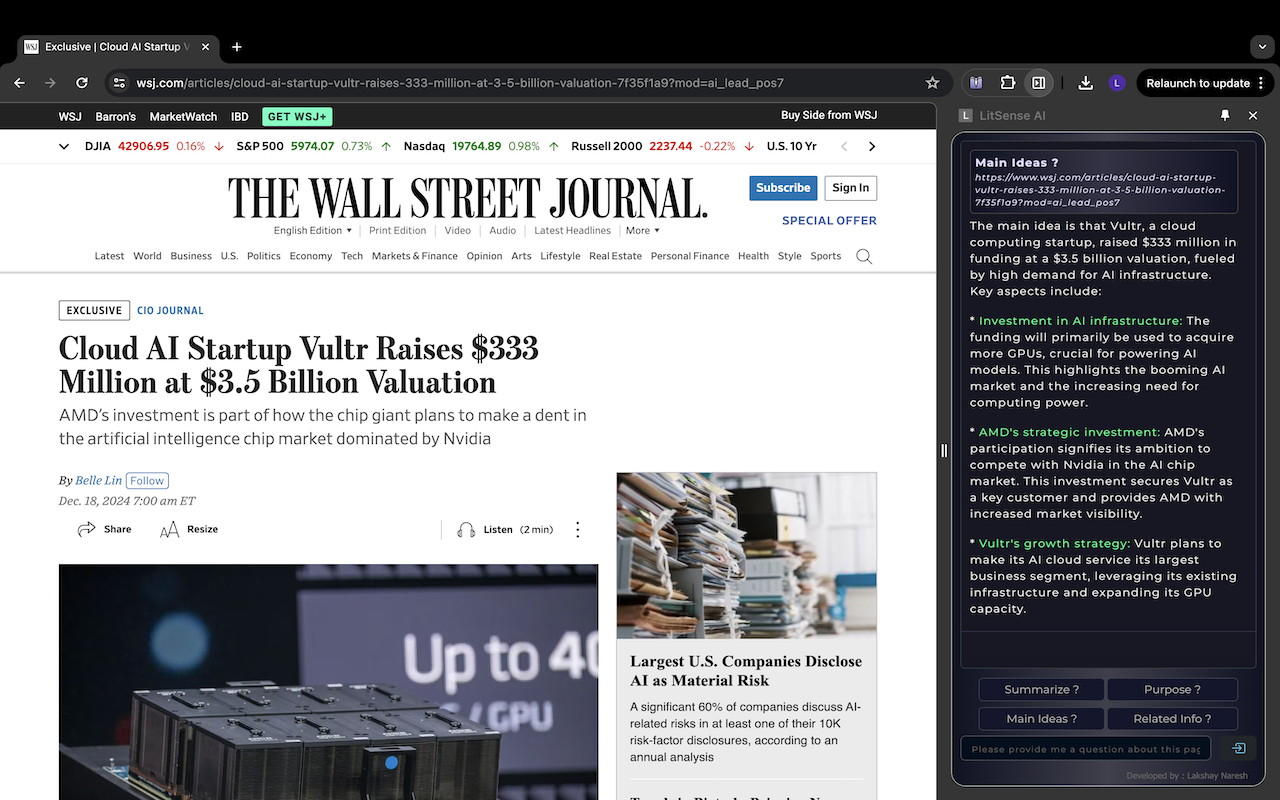
Task: Open the Business navigation section
Action: 191,256
